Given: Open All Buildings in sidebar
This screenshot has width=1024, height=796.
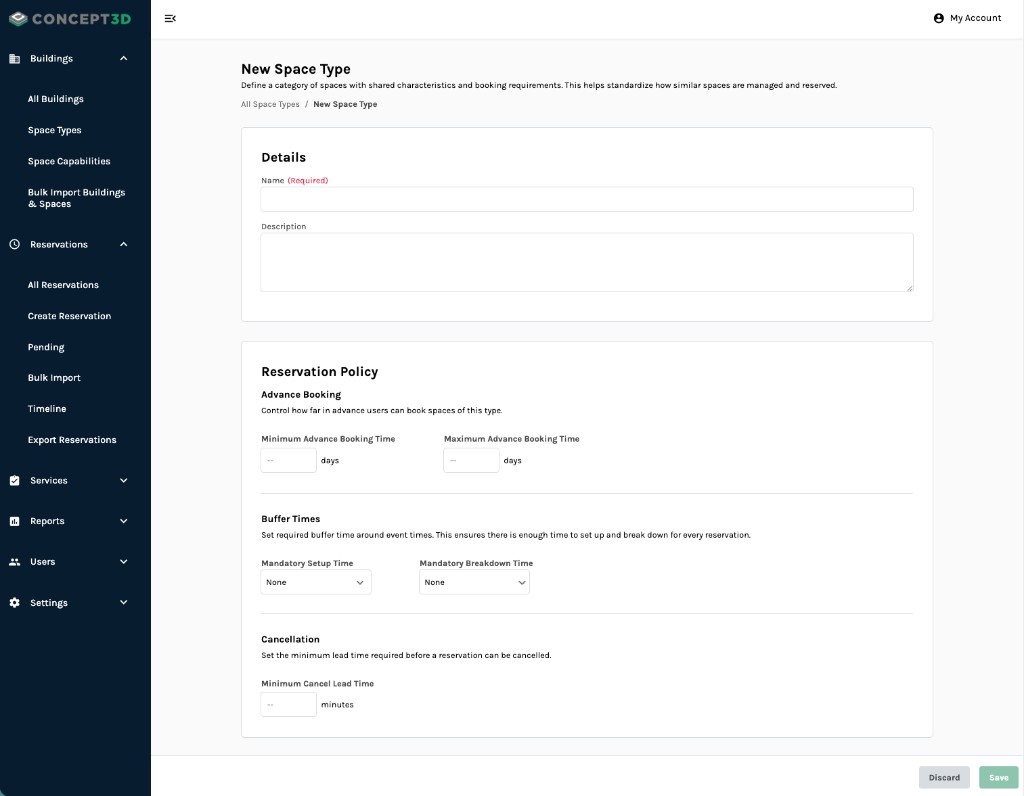Looking at the screenshot, I should (x=56, y=99).
